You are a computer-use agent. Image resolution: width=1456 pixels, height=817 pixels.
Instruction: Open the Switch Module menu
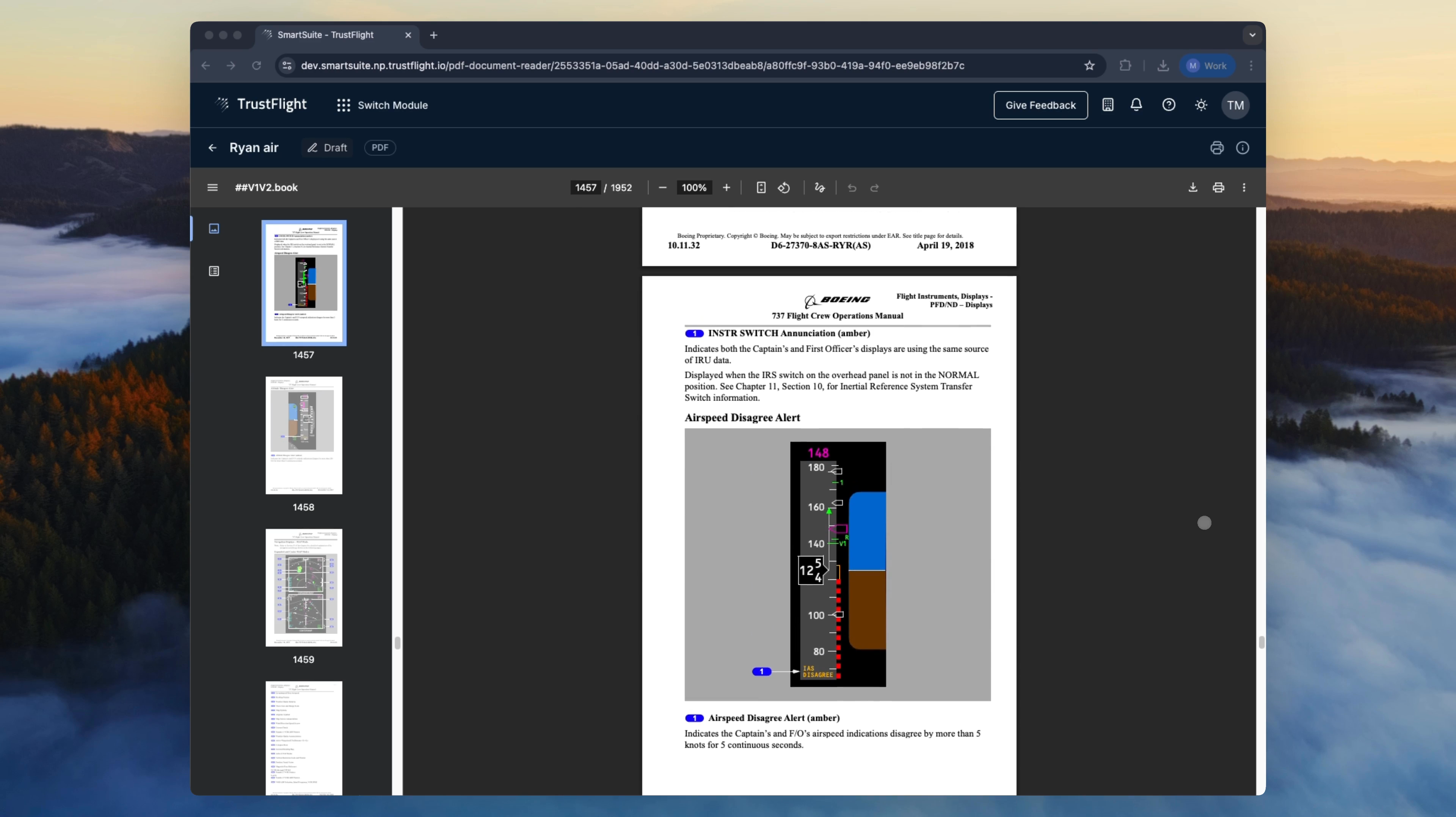coord(382,105)
